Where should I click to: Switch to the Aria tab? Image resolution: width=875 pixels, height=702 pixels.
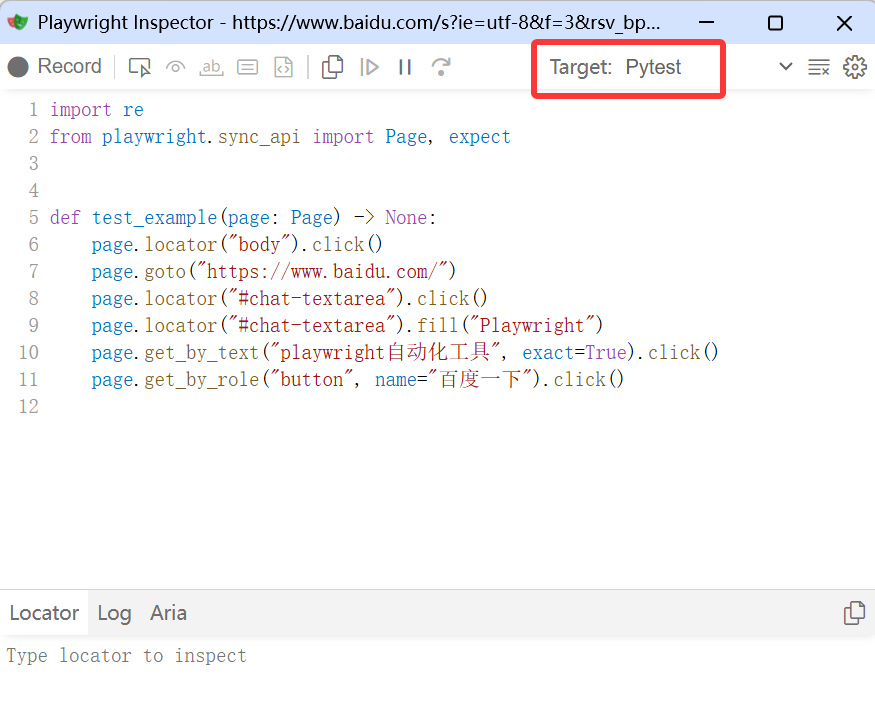[168, 613]
